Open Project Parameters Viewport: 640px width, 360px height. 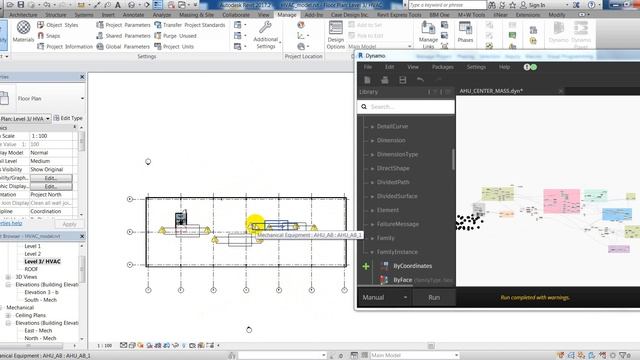(123, 25)
